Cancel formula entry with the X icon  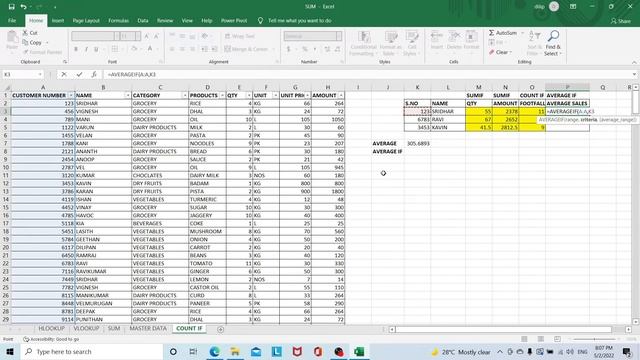click(64, 74)
